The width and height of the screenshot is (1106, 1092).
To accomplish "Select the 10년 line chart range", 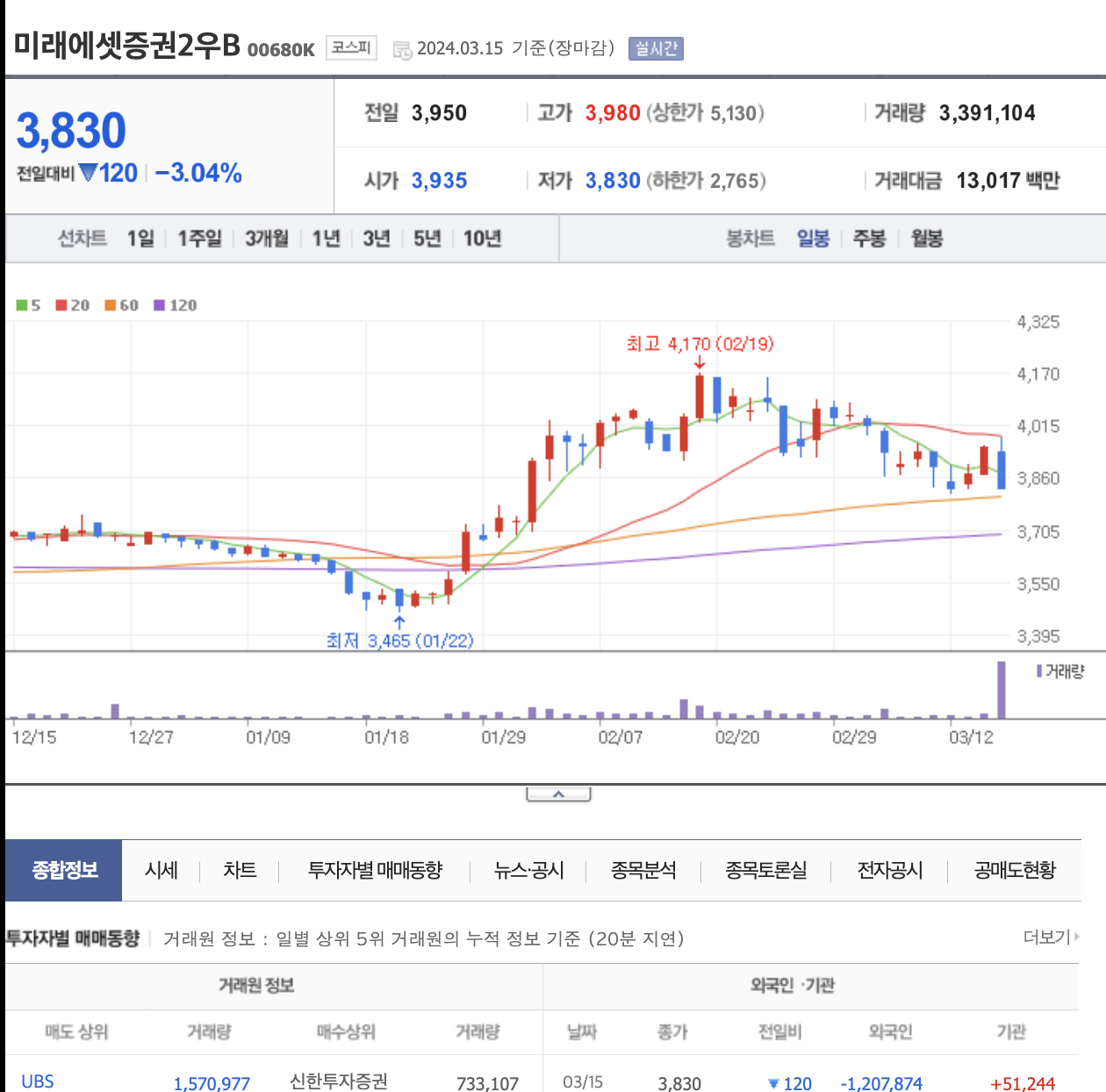I will tap(482, 238).
